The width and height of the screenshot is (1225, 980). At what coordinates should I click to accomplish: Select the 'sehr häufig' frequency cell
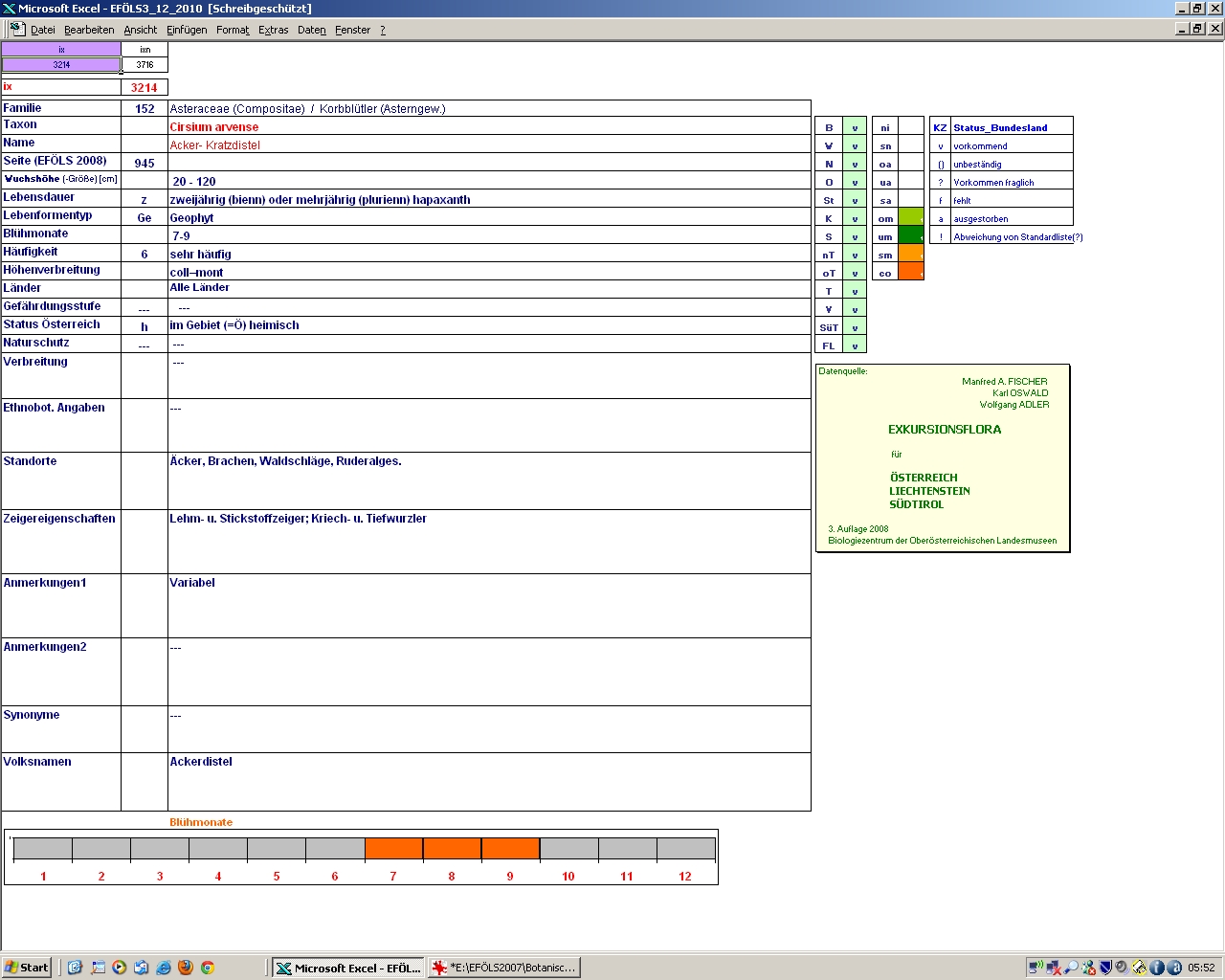click(x=489, y=254)
